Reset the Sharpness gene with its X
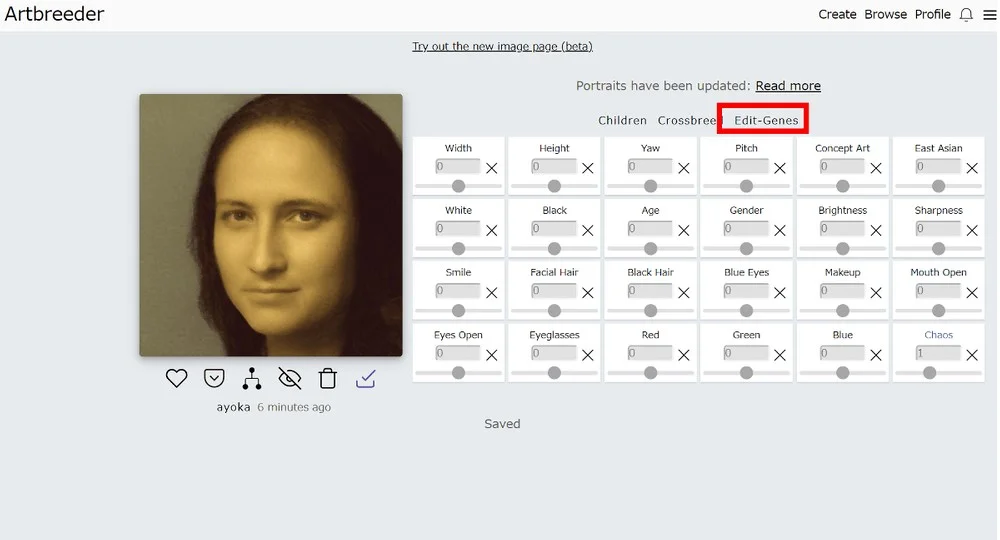This screenshot has height=540, width=1000. point(971,230)
